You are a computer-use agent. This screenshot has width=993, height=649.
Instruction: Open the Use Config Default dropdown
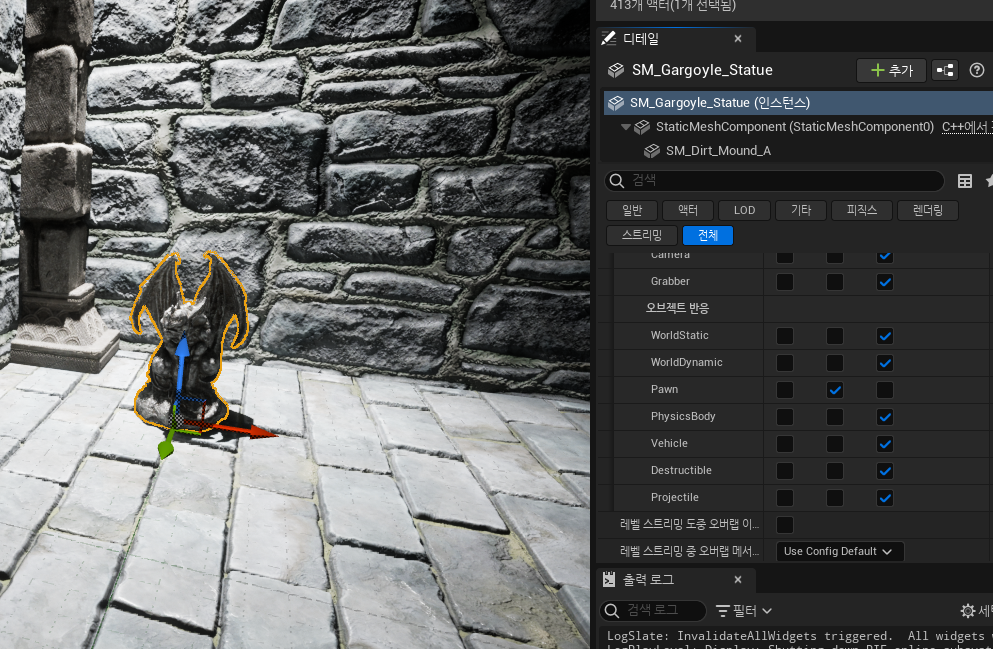click(x=839, y=551)
